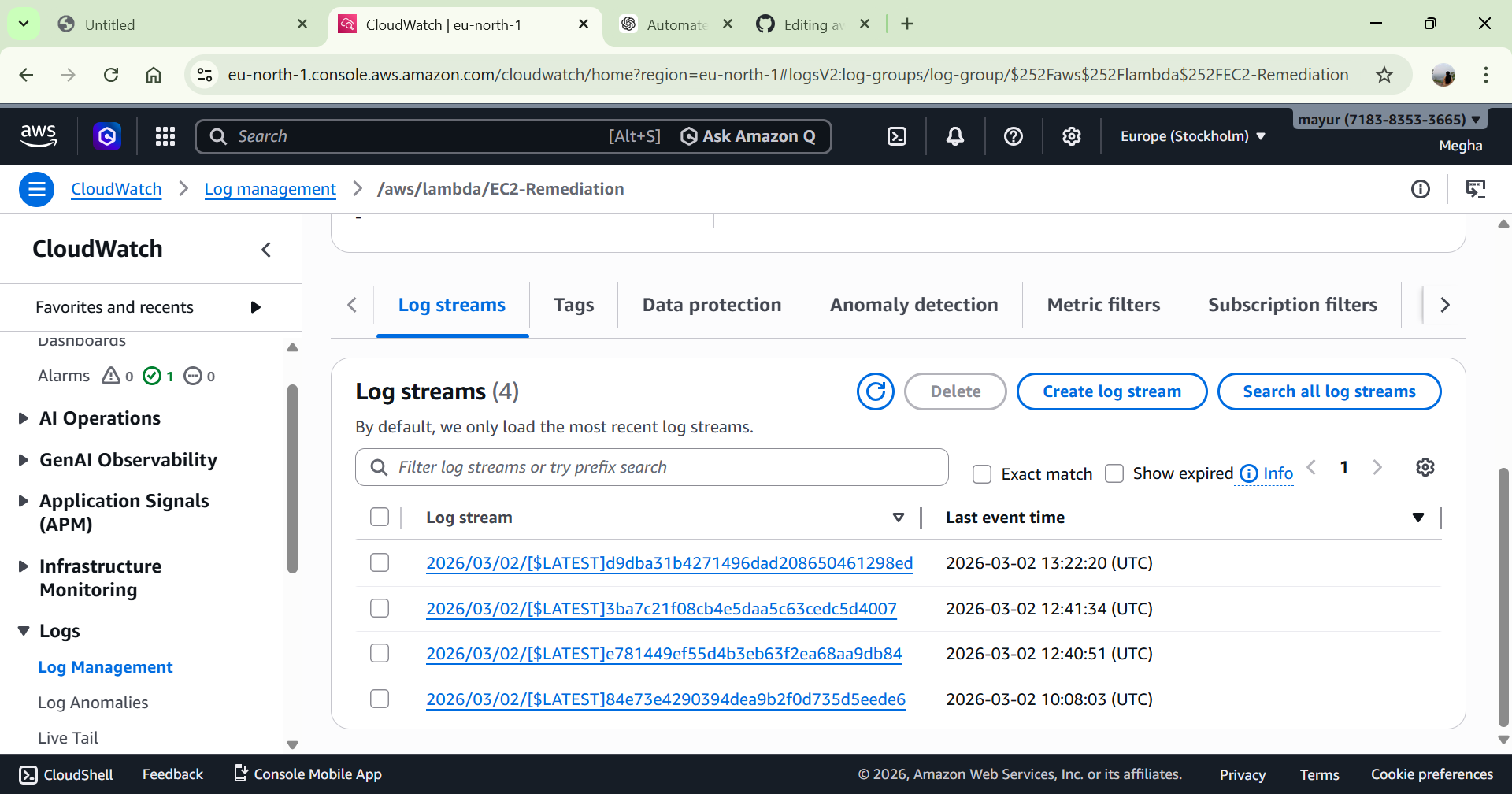Open the Europe (Stockholm) region dropdown
Image resolution: width=1512 pixels, height=794 pixels.
click(1193, 136)
